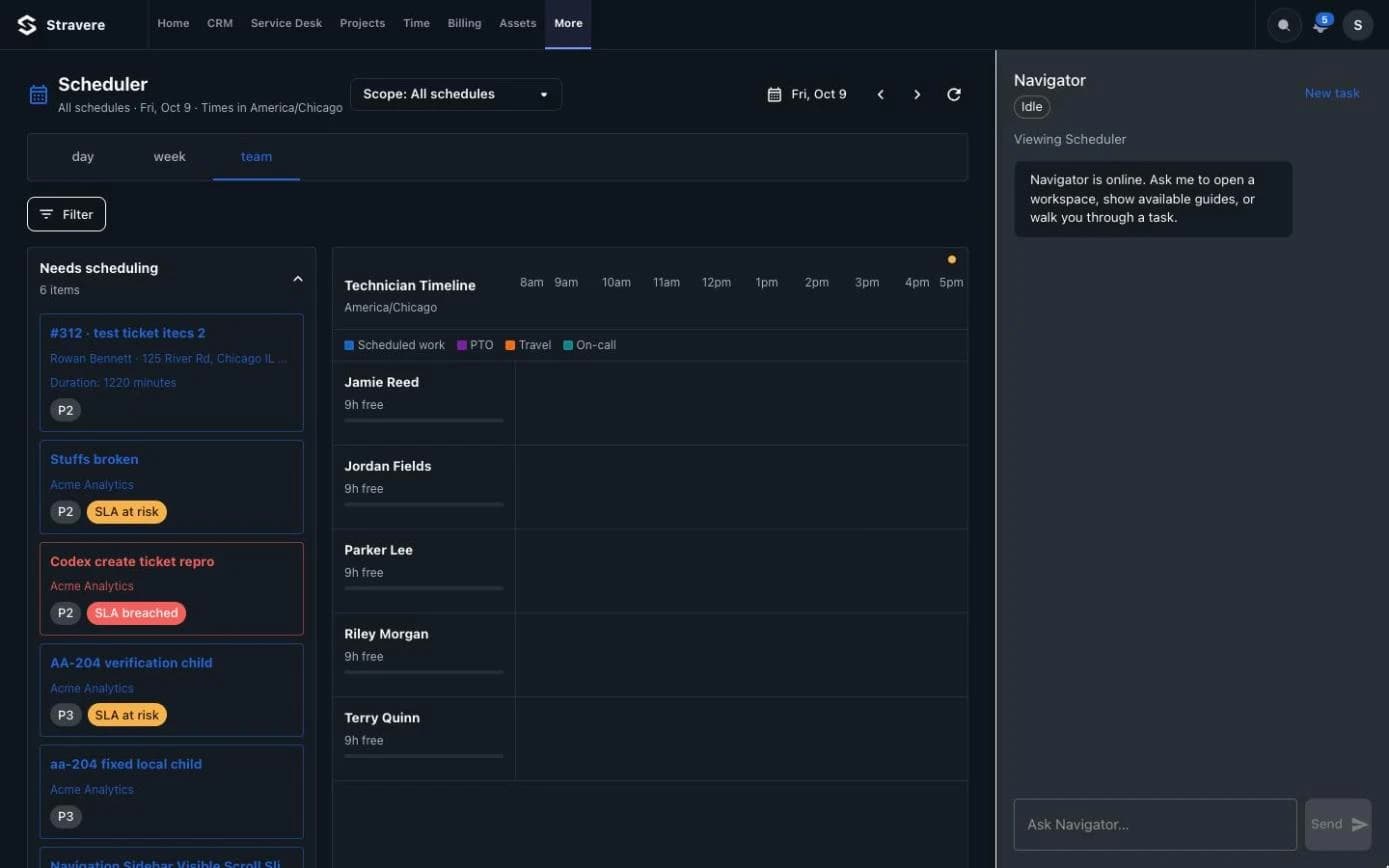
Task: Select the Jamie Reed technician row
Action: (650, 403)
